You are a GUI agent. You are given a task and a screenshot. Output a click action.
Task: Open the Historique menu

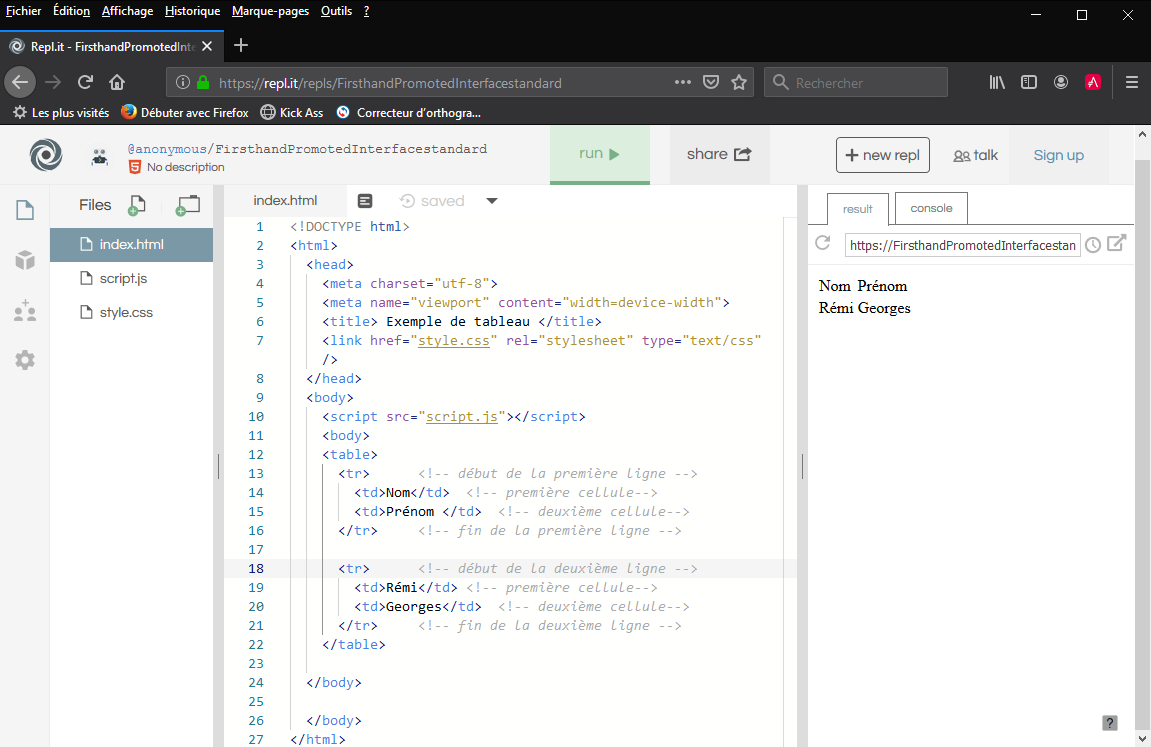click(x=192, y=11)
